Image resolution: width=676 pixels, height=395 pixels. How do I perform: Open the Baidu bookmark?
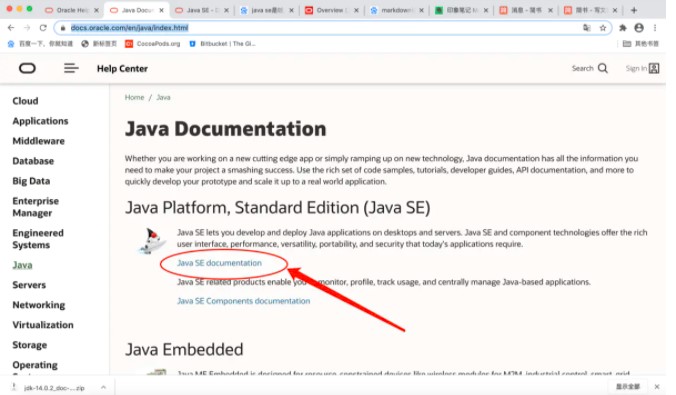(41, 44)
